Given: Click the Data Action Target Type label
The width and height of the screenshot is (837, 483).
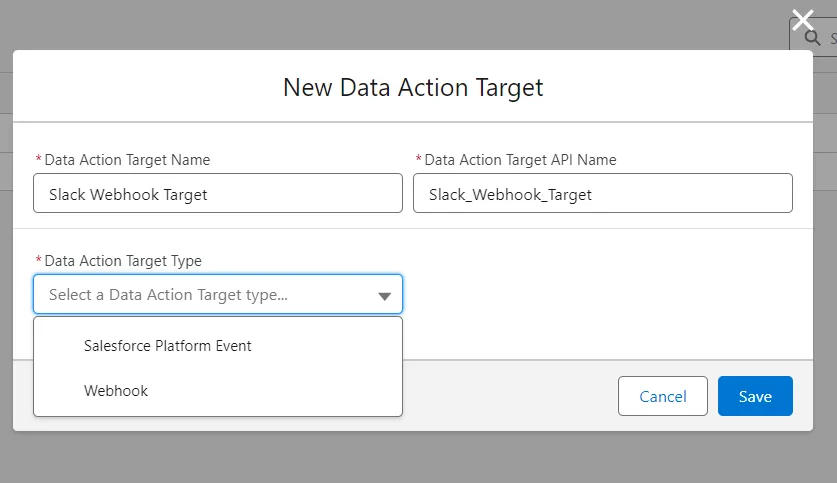Looking at the screenshot, I should tap(123, 261).
